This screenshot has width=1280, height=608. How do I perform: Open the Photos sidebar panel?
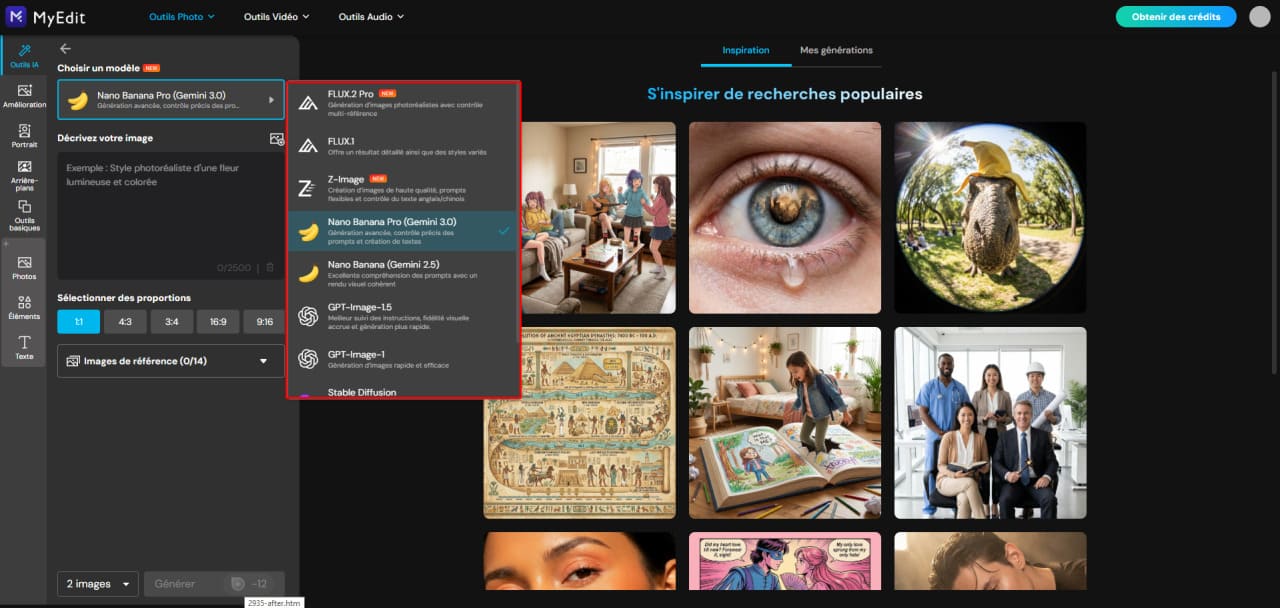tap(24, 267)
